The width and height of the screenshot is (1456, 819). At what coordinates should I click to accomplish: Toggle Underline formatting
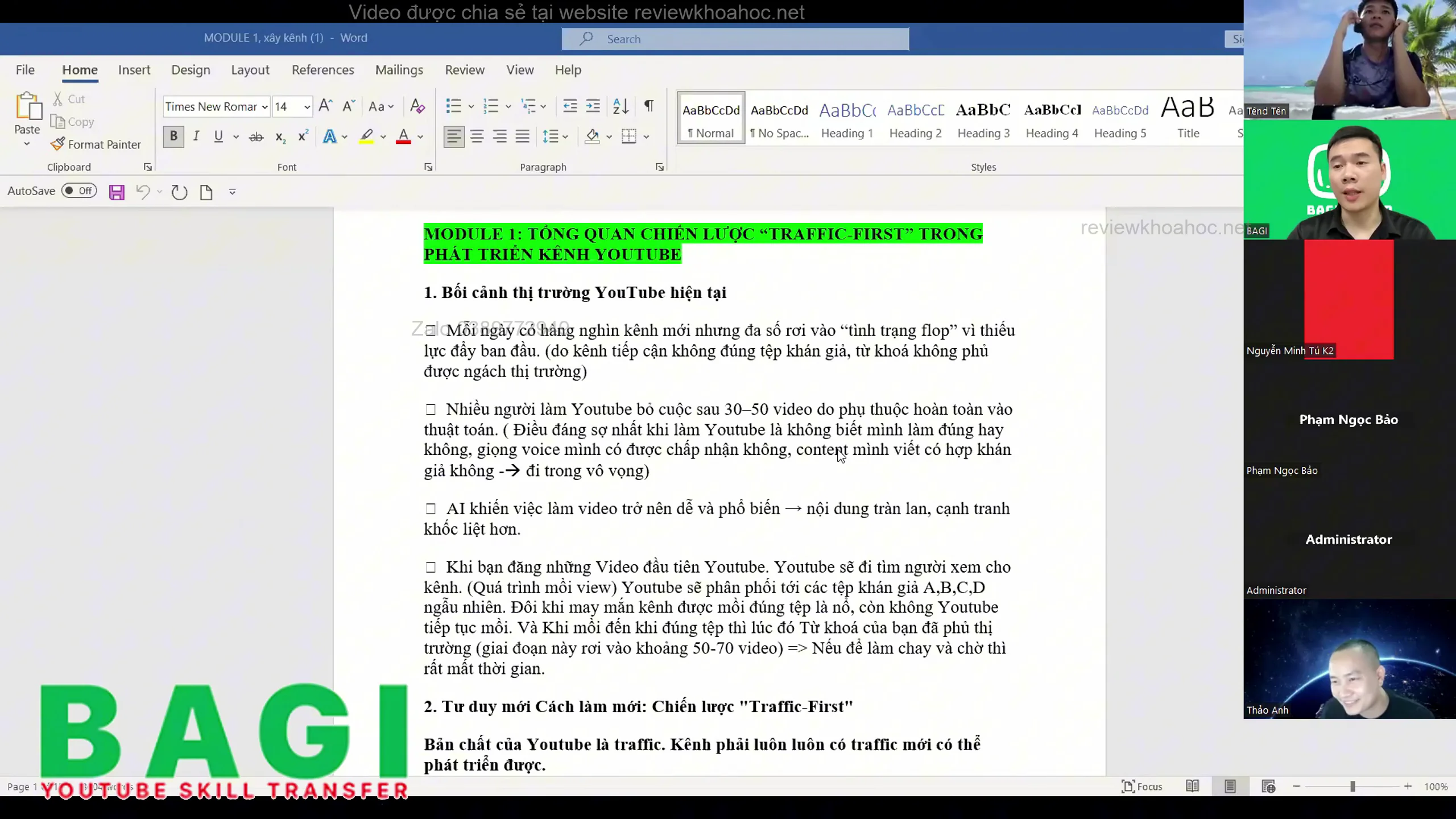point(218,136)
